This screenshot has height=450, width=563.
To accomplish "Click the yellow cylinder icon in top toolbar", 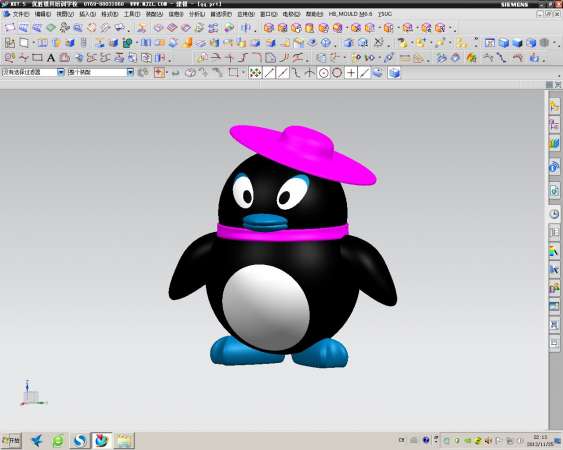I will (x=309, y=28).
